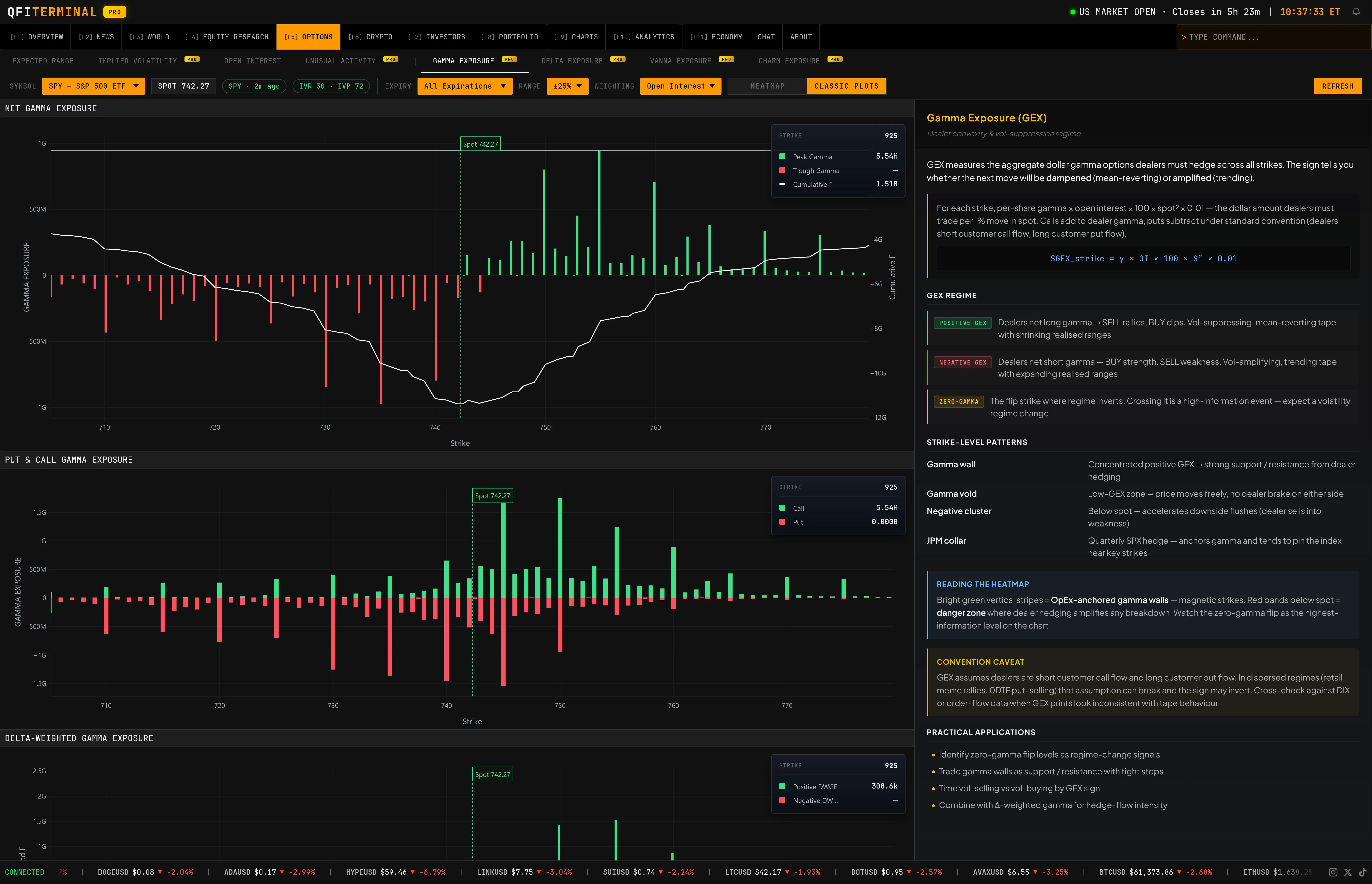This screenshot has height=884, width=1372.
Task: Click the DOGEUSD ticker in status bar
Action: pos(145,872)
